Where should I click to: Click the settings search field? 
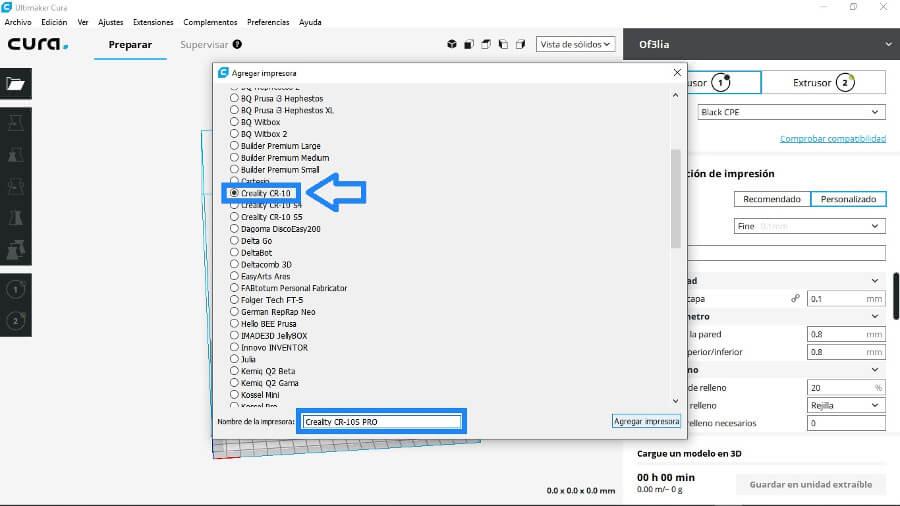pyautogui.click(x=786, y=252)
